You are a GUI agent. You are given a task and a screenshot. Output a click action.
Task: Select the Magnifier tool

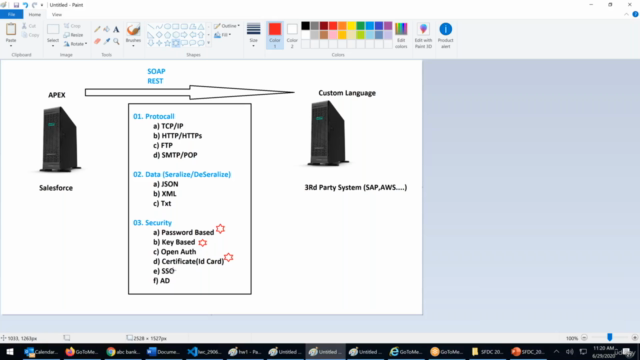pyautogui.click(x=116, y=41)
